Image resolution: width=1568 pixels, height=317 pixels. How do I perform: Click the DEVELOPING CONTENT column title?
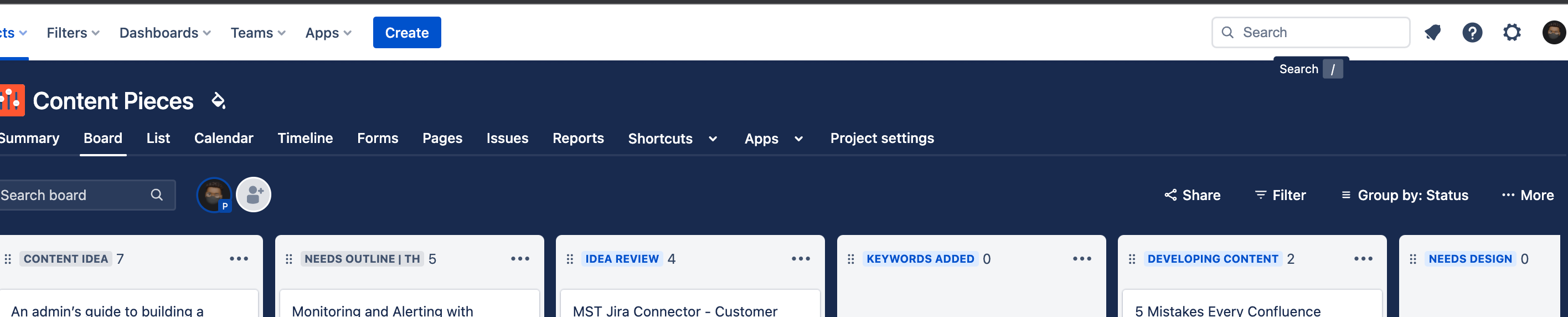coord(1213,259)
